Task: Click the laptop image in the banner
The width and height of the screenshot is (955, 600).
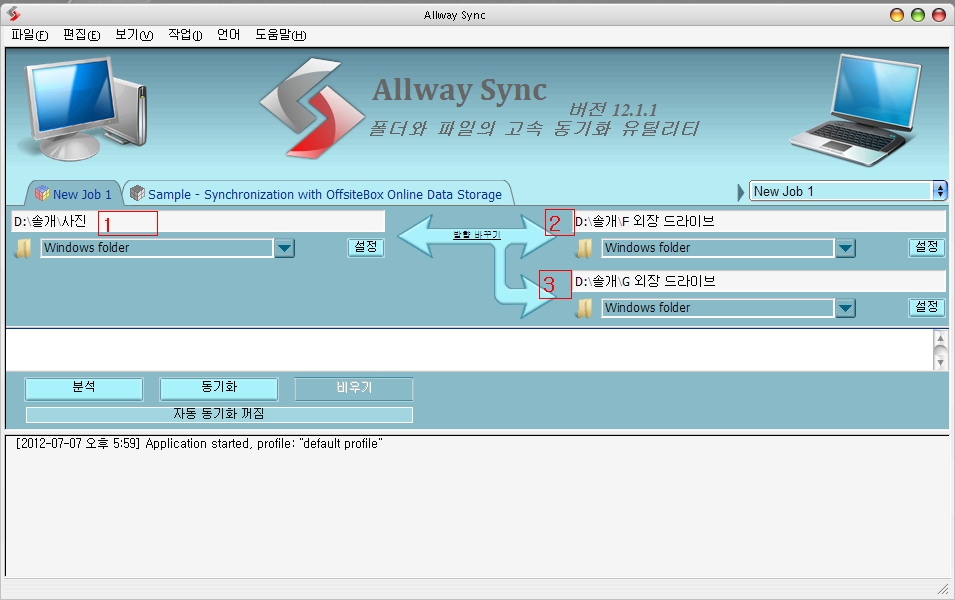Action: 856,110
